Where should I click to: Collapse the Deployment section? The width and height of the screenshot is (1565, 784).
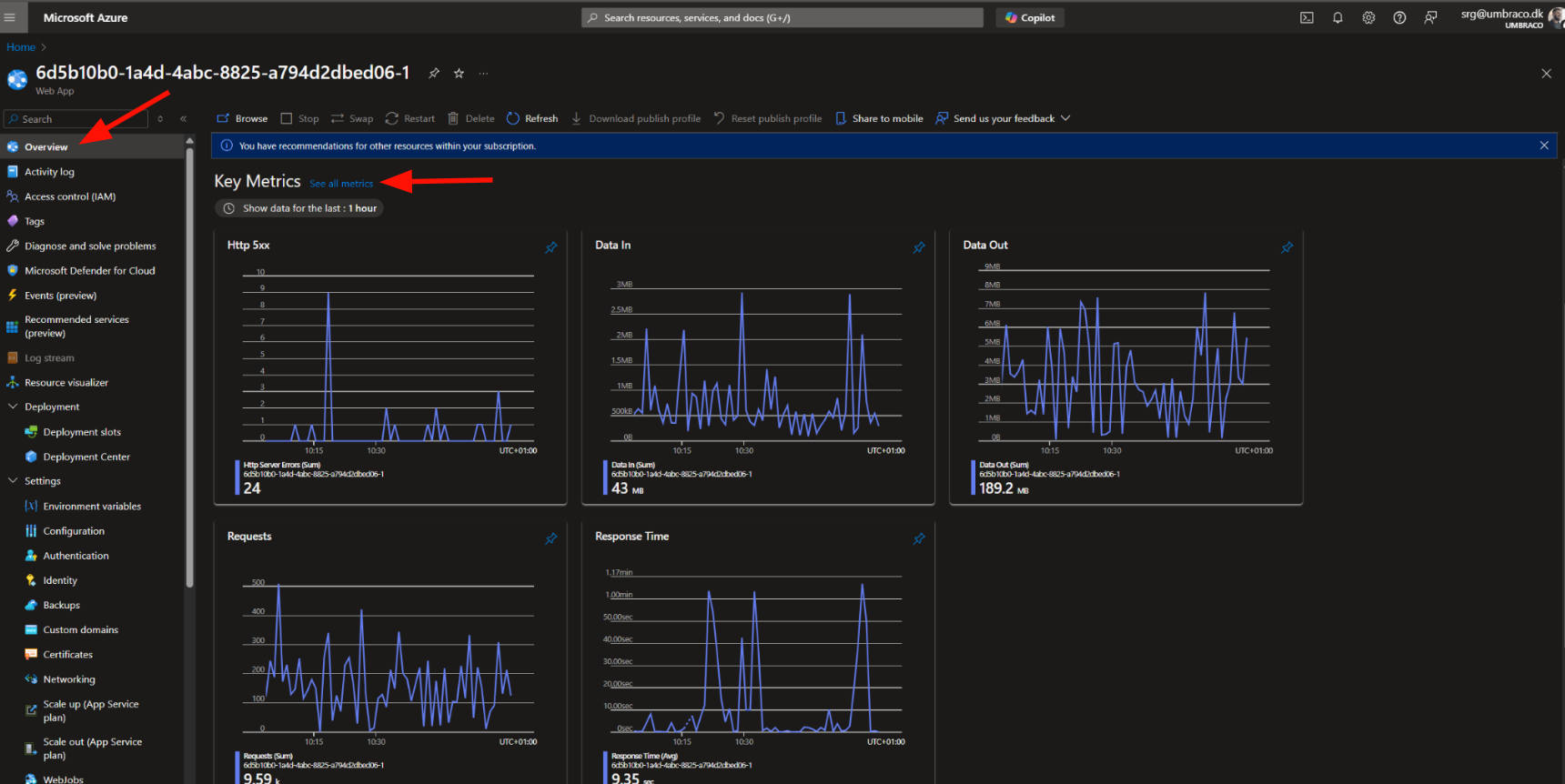coord(13,407)
